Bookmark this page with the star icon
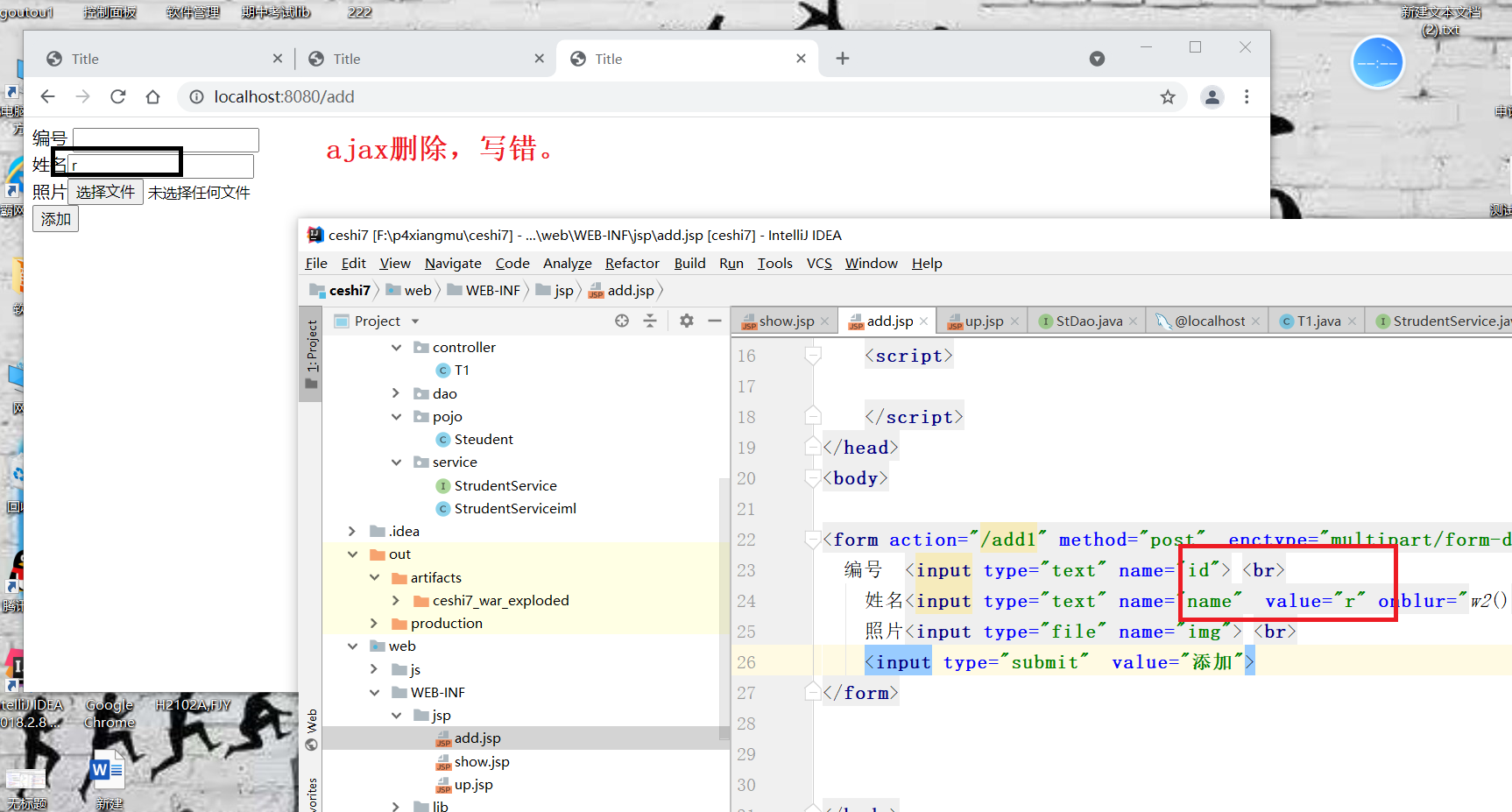Screen dimensions: 1512x812 (x=1168, y=97)
